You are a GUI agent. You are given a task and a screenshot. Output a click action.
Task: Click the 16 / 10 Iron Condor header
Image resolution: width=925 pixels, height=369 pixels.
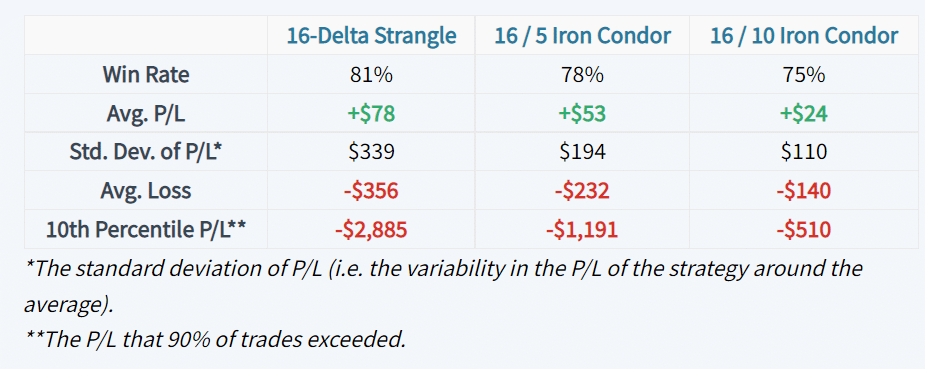point(804,35)
